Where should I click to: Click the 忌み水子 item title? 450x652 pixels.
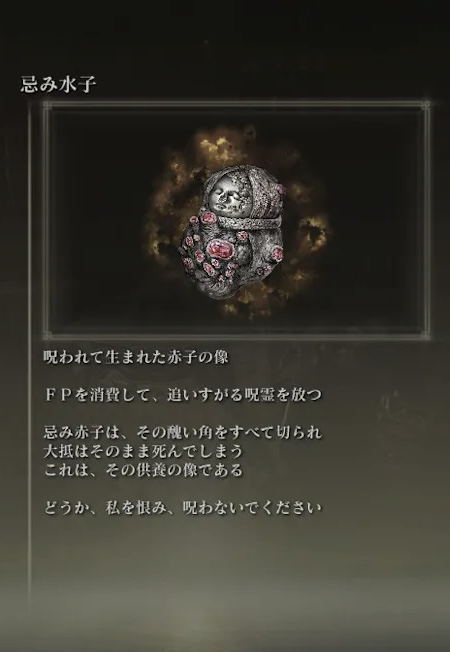click(58, 84)
